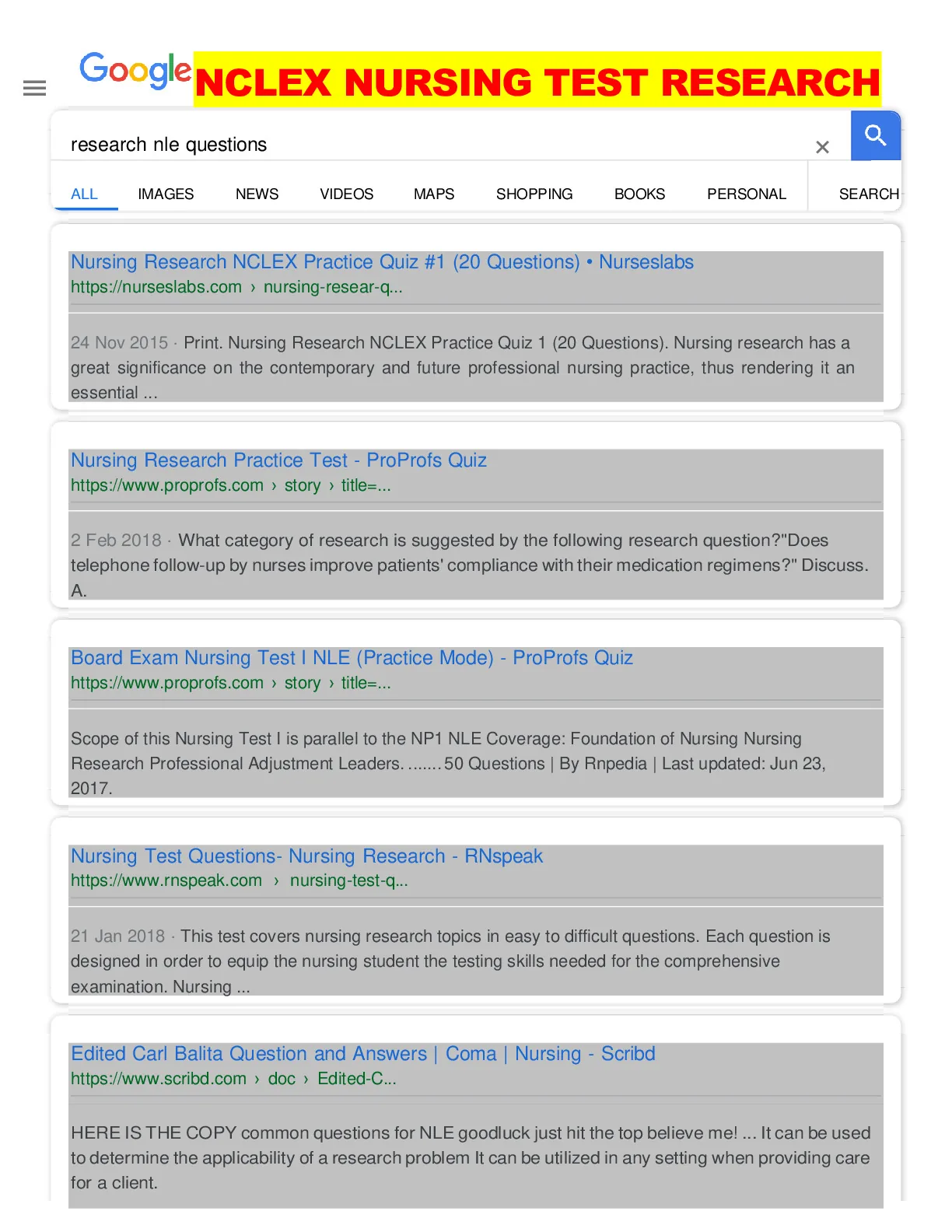Select the ALL tab

tap(84, 194)
